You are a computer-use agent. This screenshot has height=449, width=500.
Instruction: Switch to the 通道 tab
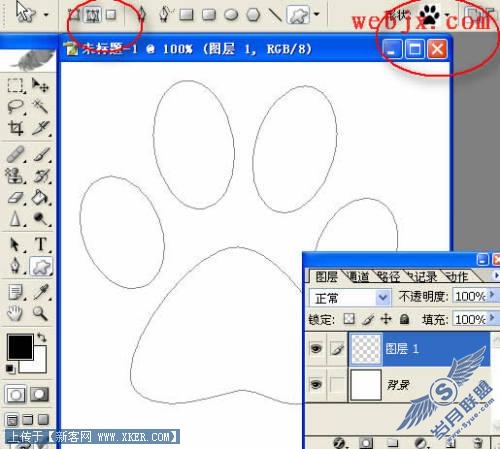click(358, 276)
